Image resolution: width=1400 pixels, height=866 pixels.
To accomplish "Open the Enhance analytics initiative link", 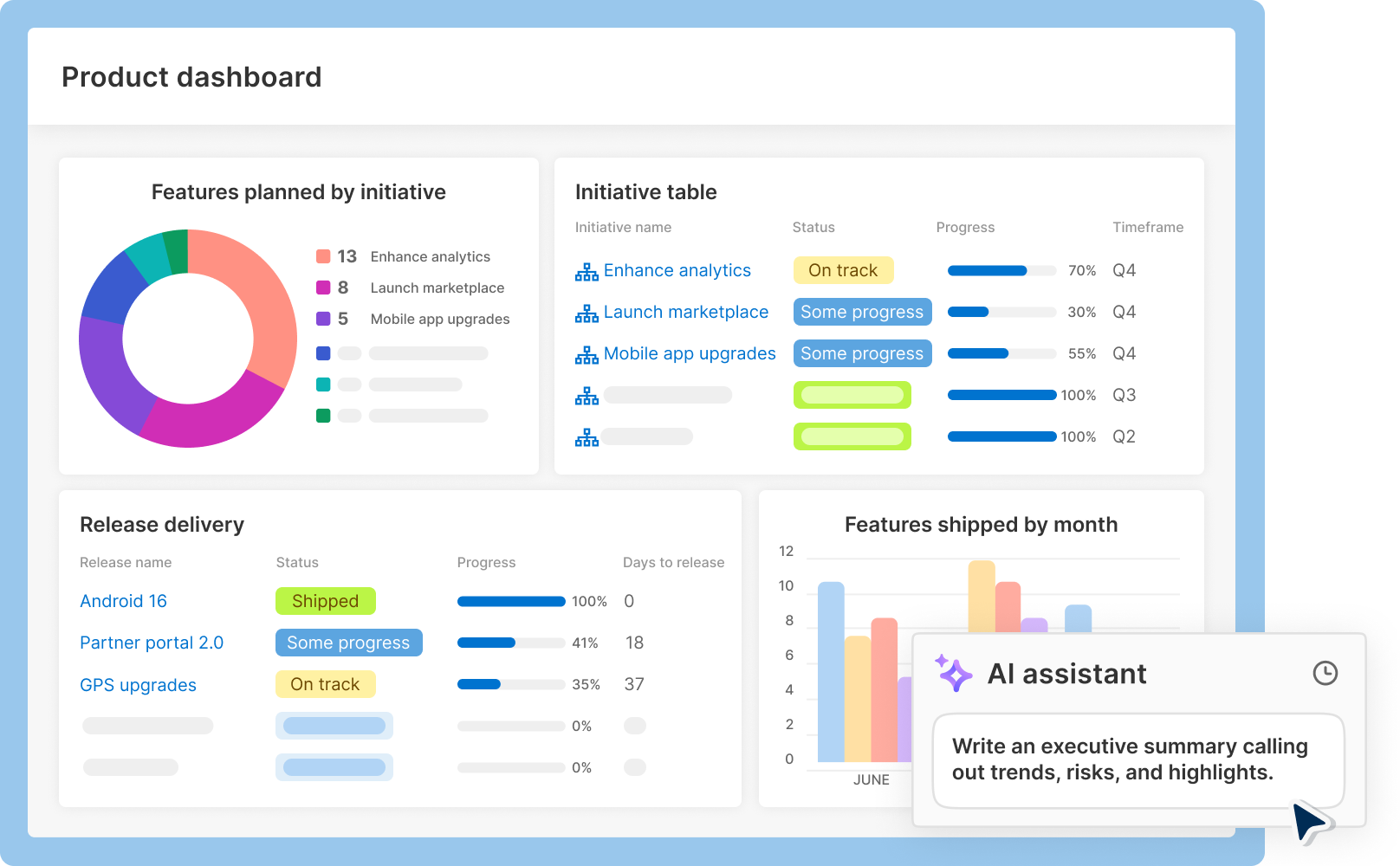I will coord(677,270).
